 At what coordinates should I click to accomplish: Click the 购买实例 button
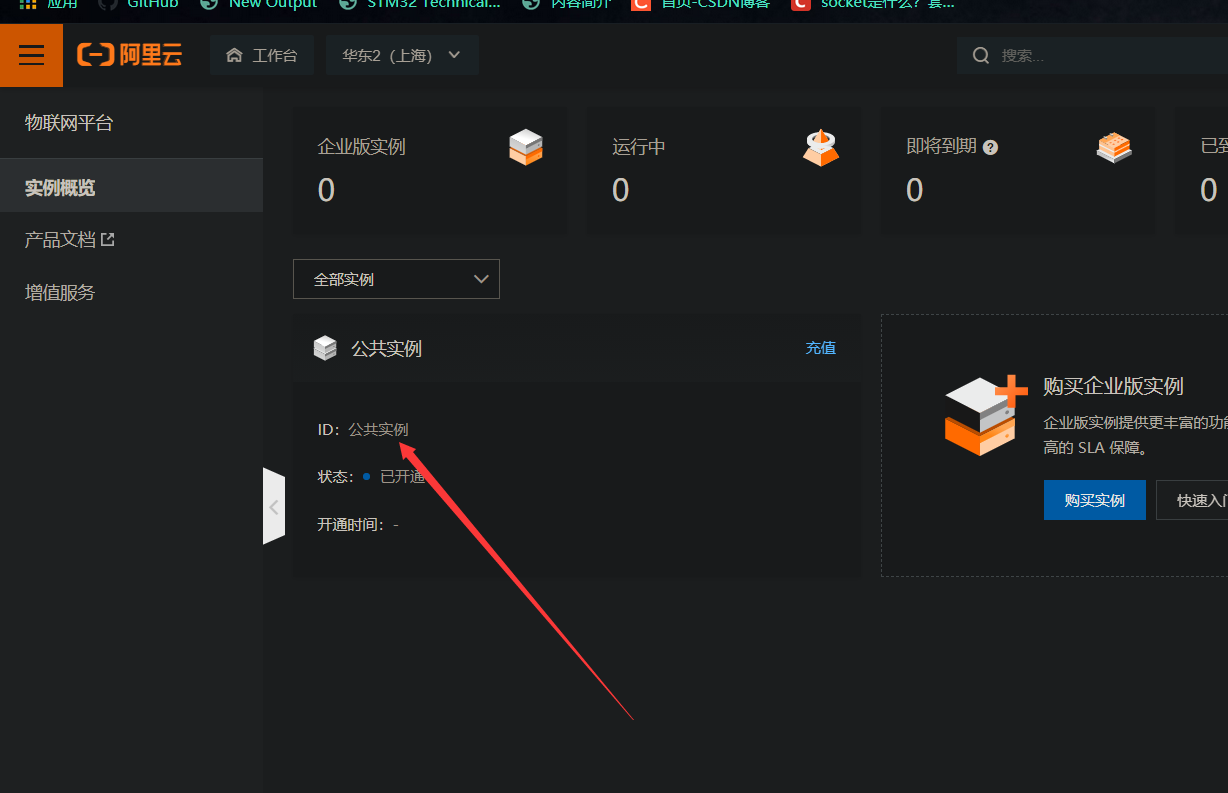(x=1094, y=500)
